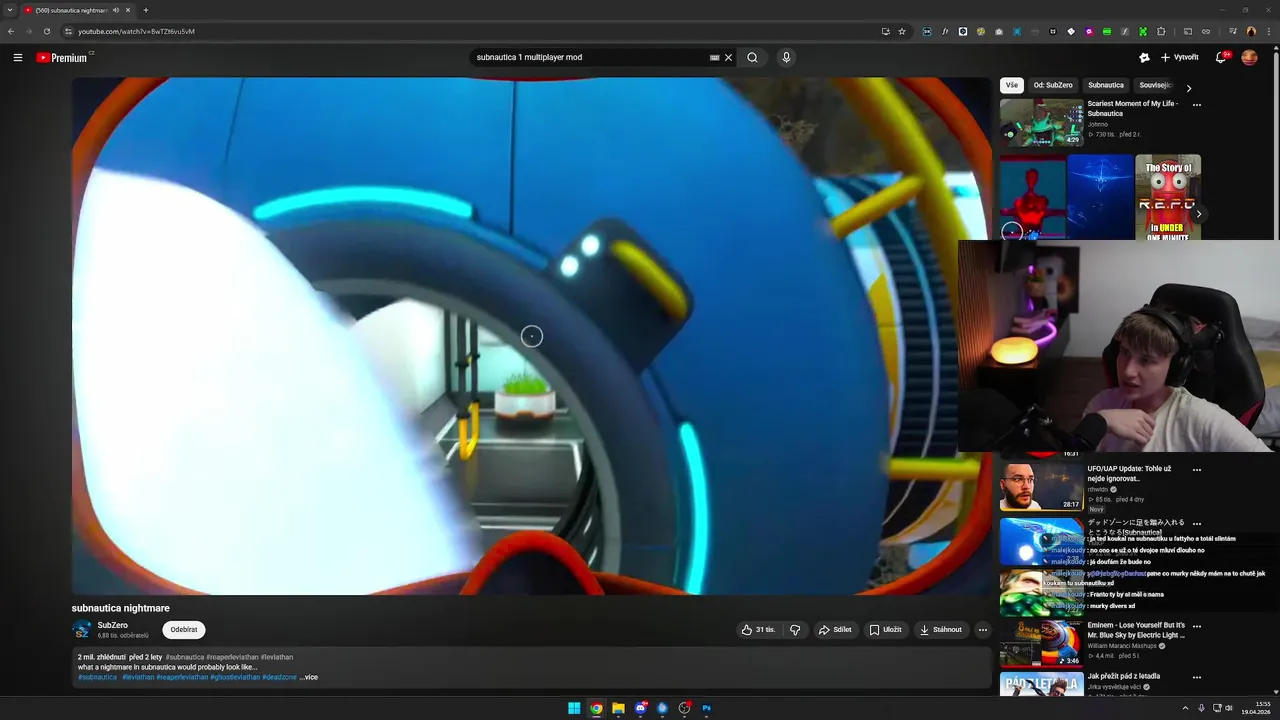Open the on-screen keyboard in the search box
The height and width of the screenshot is (720, 1280).
tap(714, 58)
